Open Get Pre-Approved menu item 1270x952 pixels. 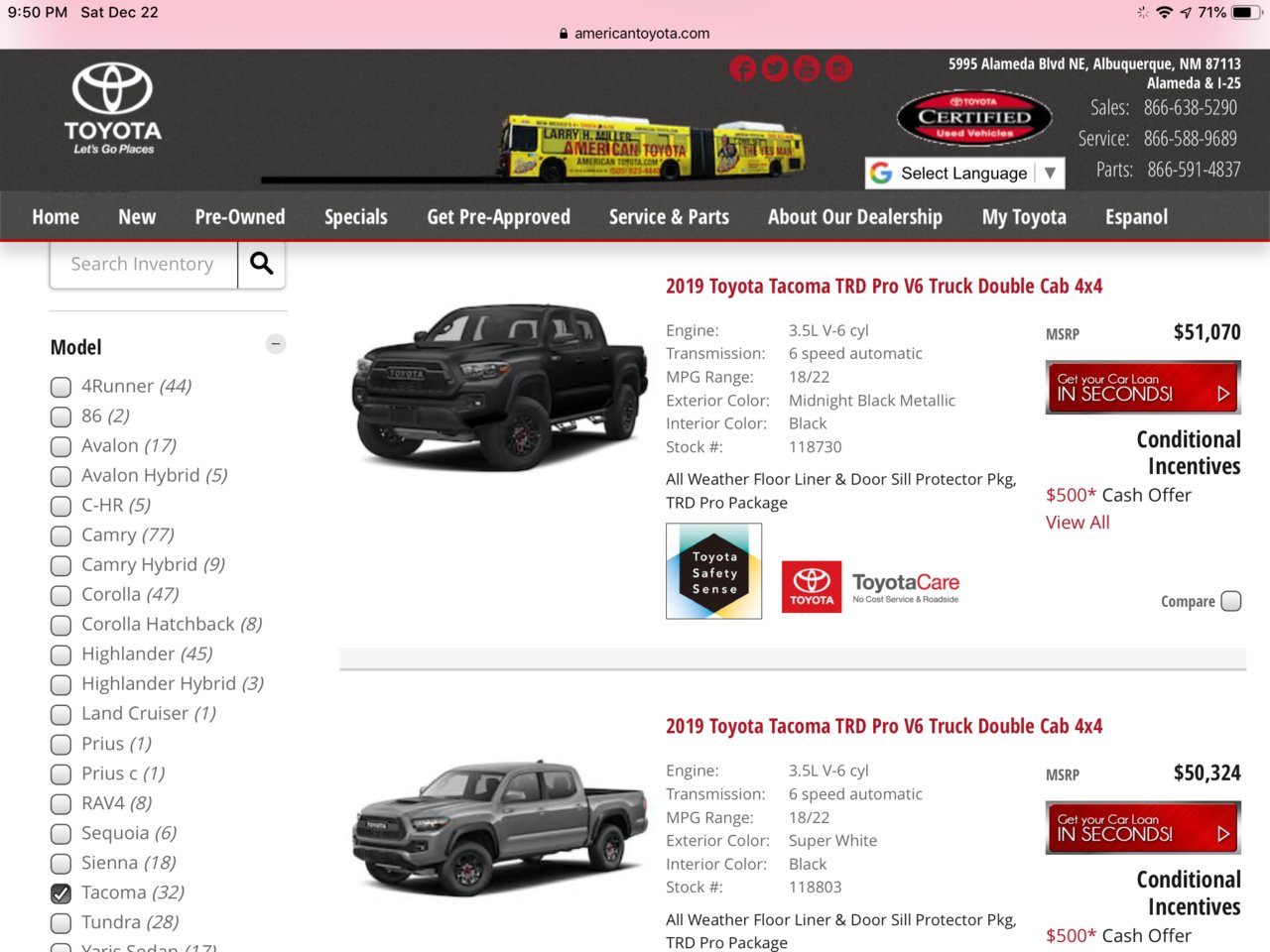tap(499, 216)
